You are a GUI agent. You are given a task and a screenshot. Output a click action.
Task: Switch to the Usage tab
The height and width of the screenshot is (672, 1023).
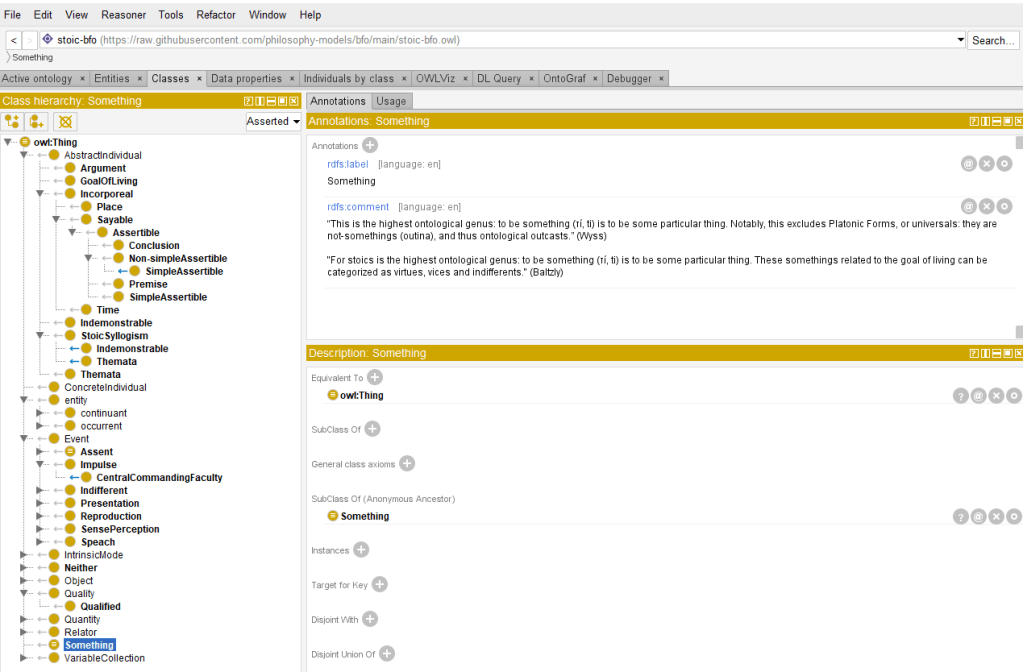pos(391,101)
